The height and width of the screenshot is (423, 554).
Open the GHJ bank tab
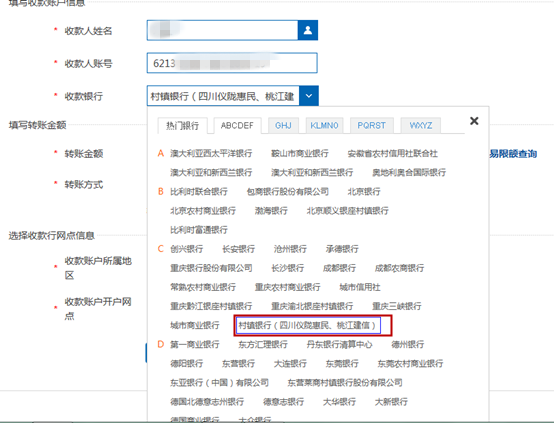tap(283, 125)
